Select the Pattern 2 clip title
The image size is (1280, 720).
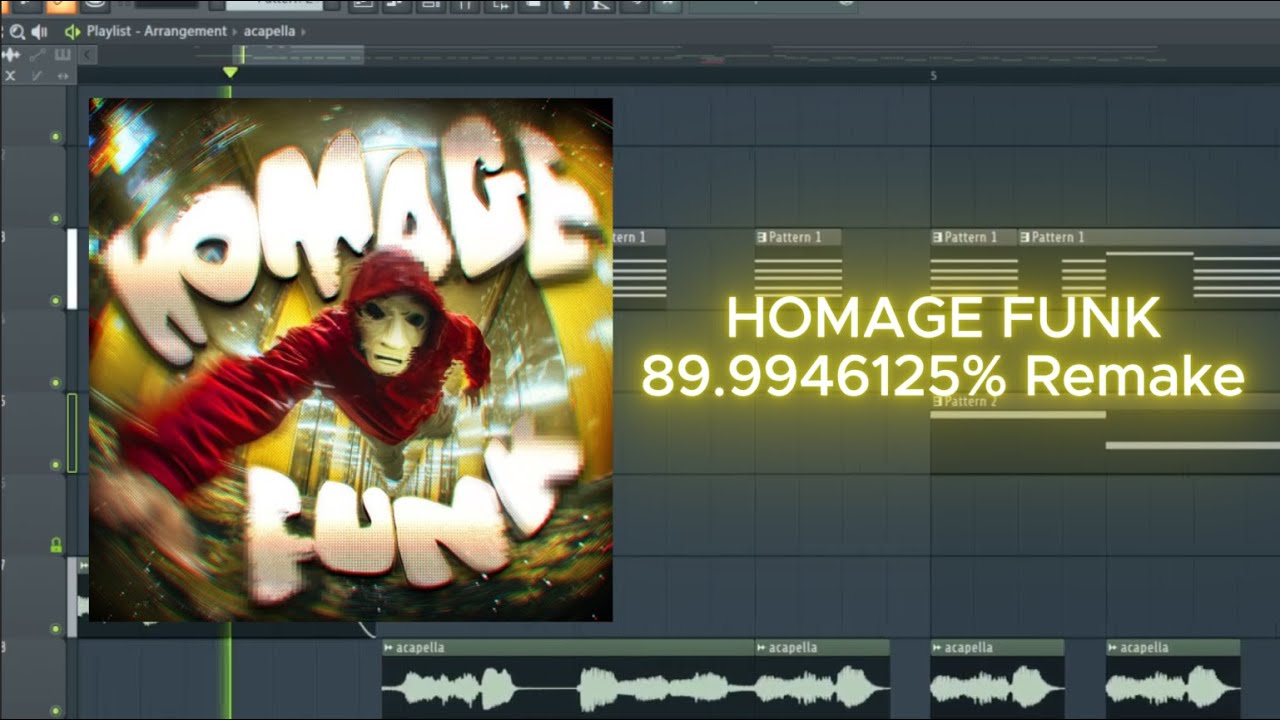(x=971, y=401)
